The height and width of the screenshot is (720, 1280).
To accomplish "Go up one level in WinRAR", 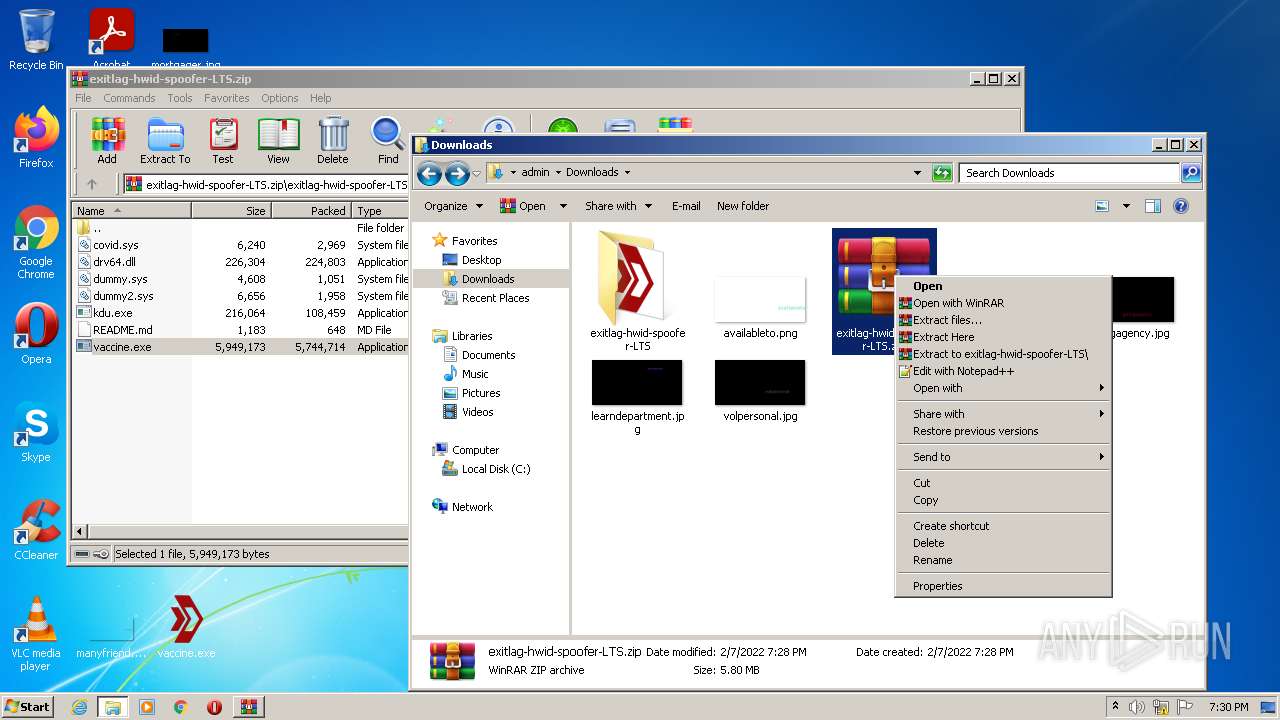I will coord(92,184).
